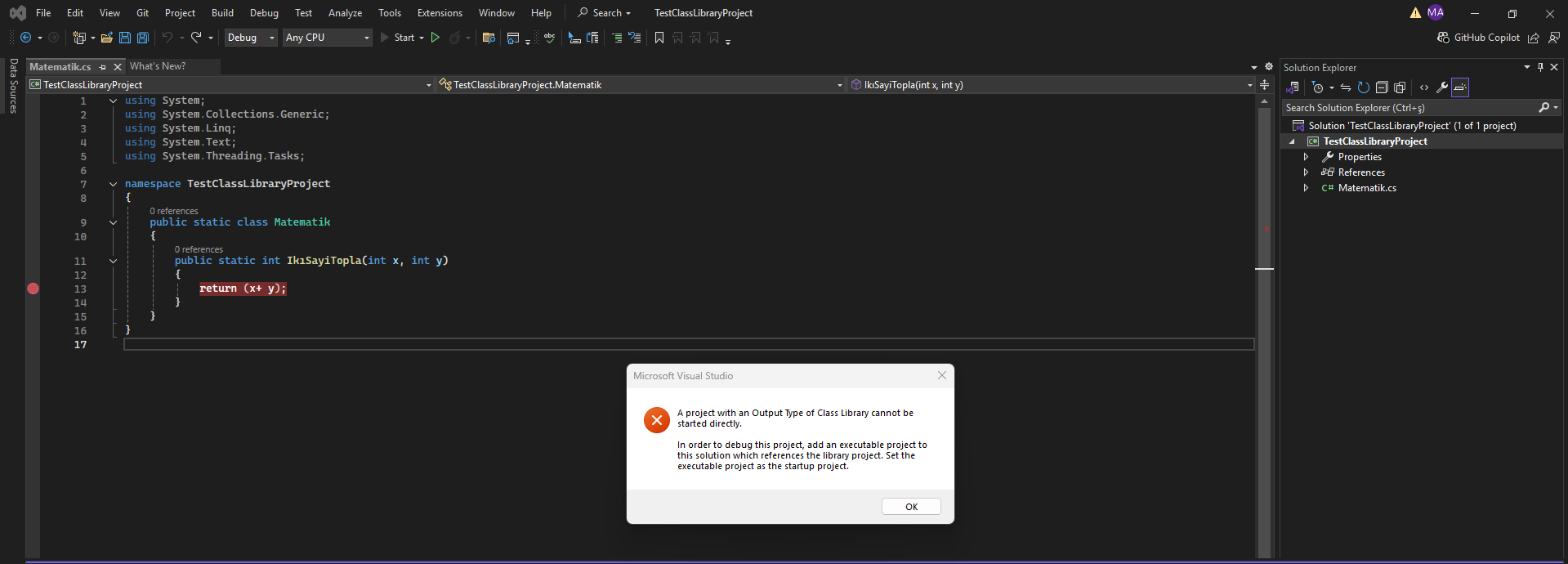Click the editor vertical scrollbar up arrow
This screenshot has height=564, width=1568.
[1264, 102]
